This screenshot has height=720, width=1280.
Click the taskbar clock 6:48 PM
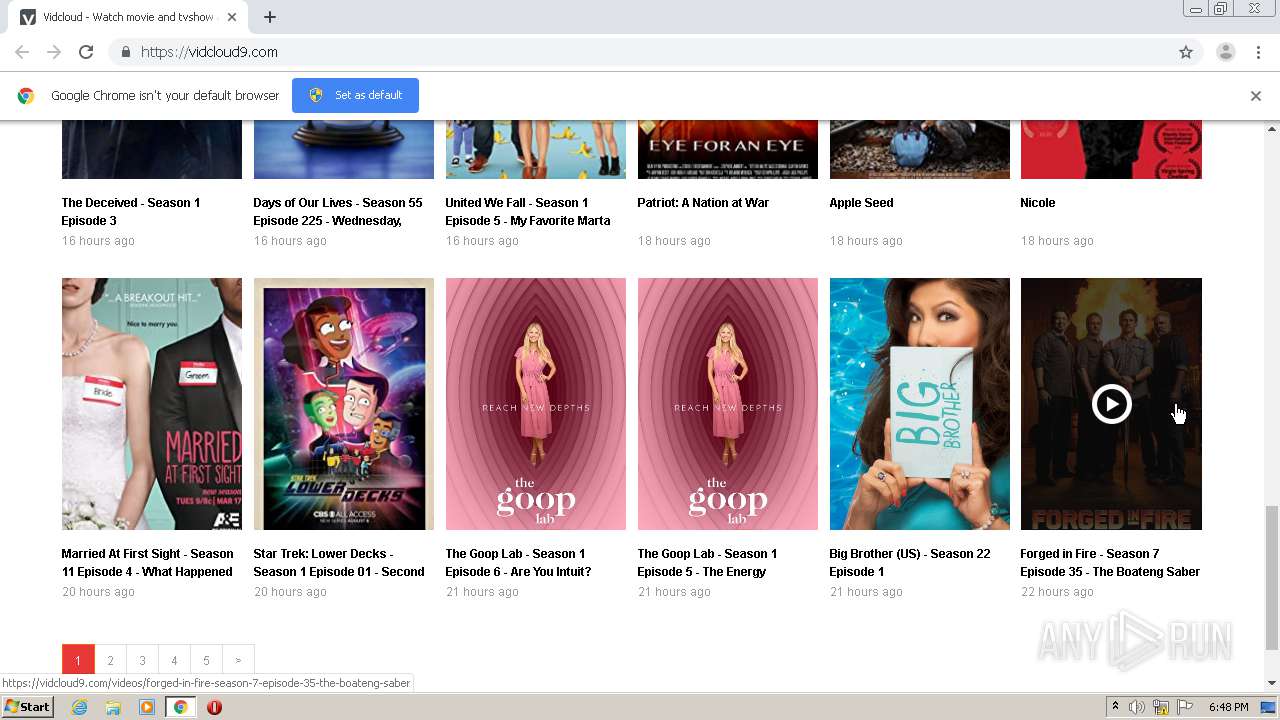pos(1228,707)
